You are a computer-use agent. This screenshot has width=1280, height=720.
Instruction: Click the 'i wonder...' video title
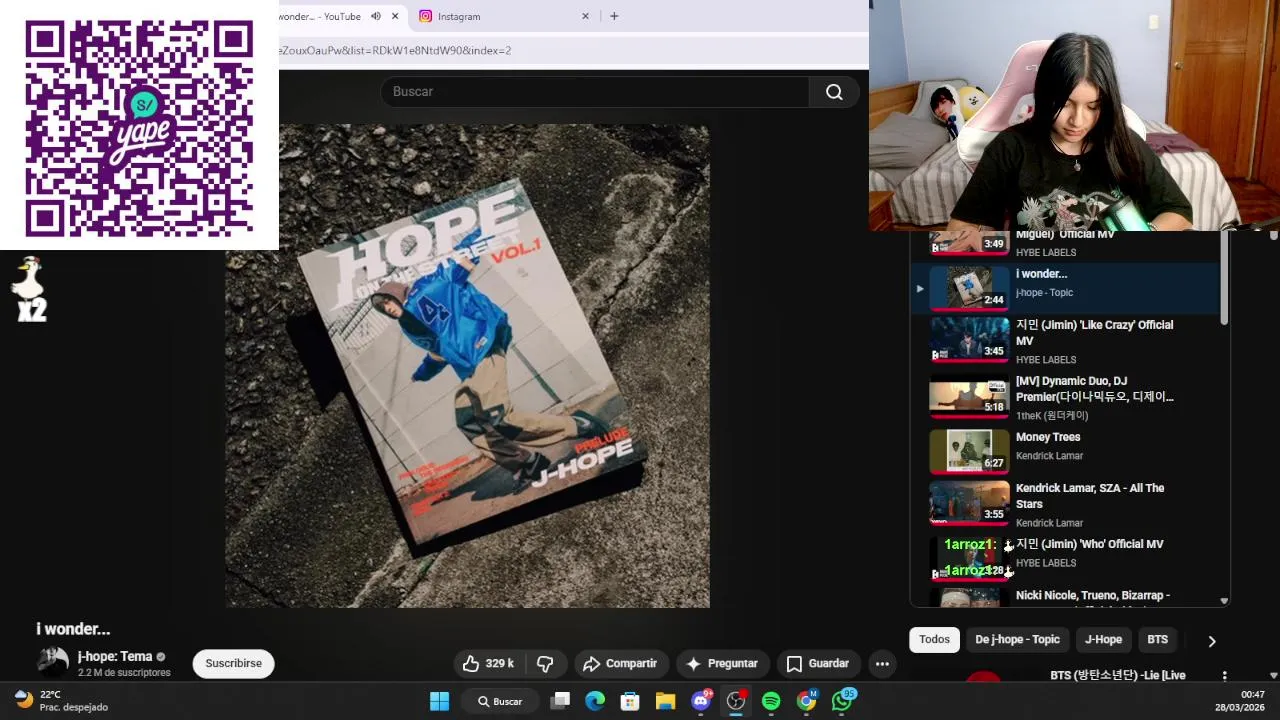[x=73, y=629]
